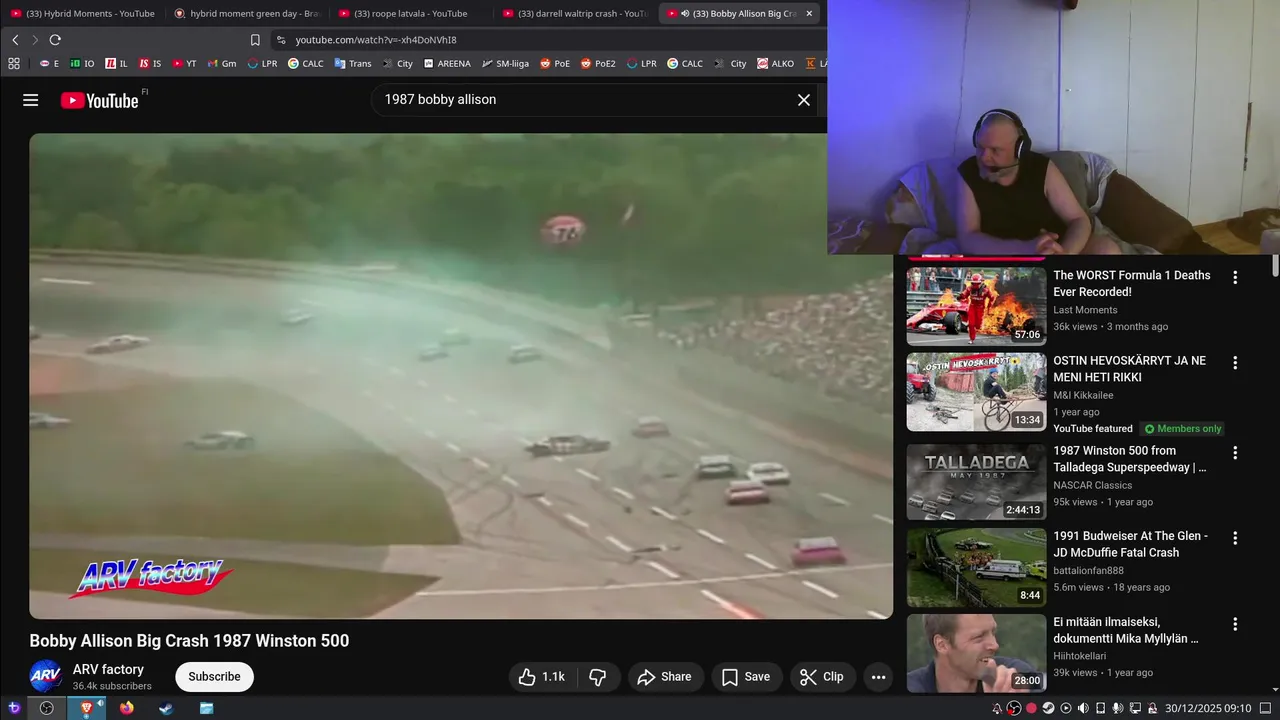Mute the playing tab via its speaker icon
This screenshot has width=1280, height=720.
click(x=684, y=13)
